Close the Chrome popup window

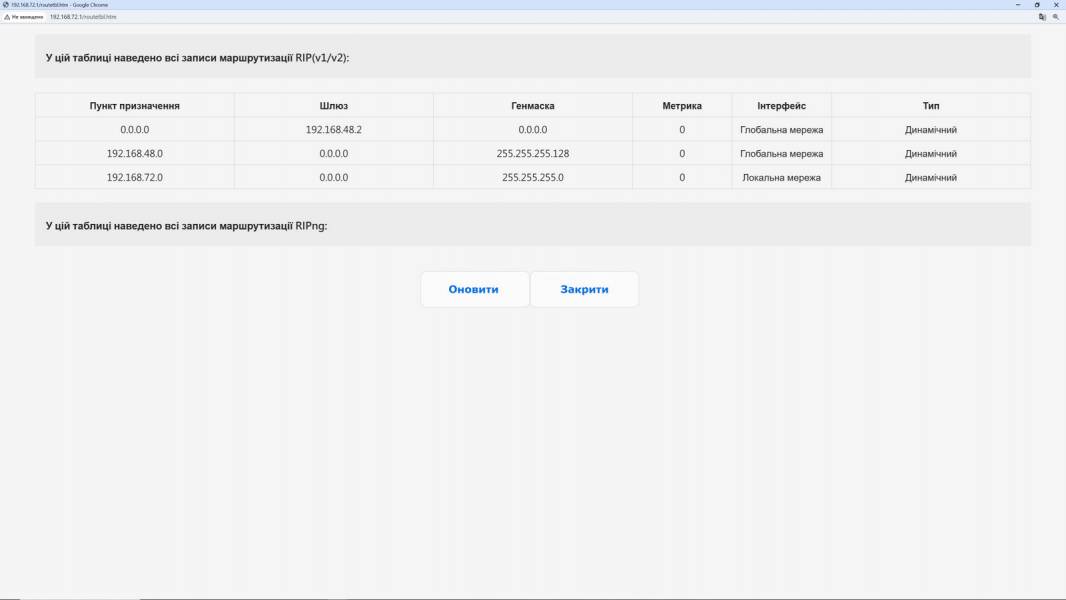[1056, 5]
